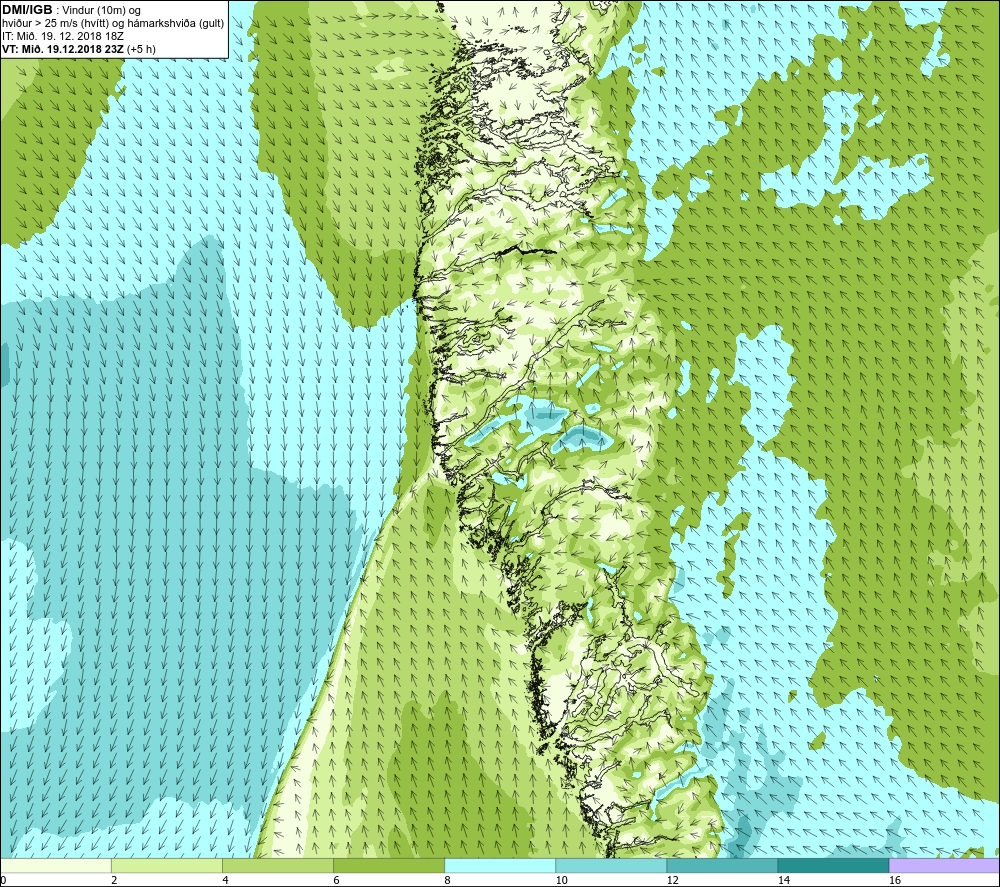Click the scale label "12"
Image resolution: width=1000 pixels, height=887 pixels.
coord(672,881)
